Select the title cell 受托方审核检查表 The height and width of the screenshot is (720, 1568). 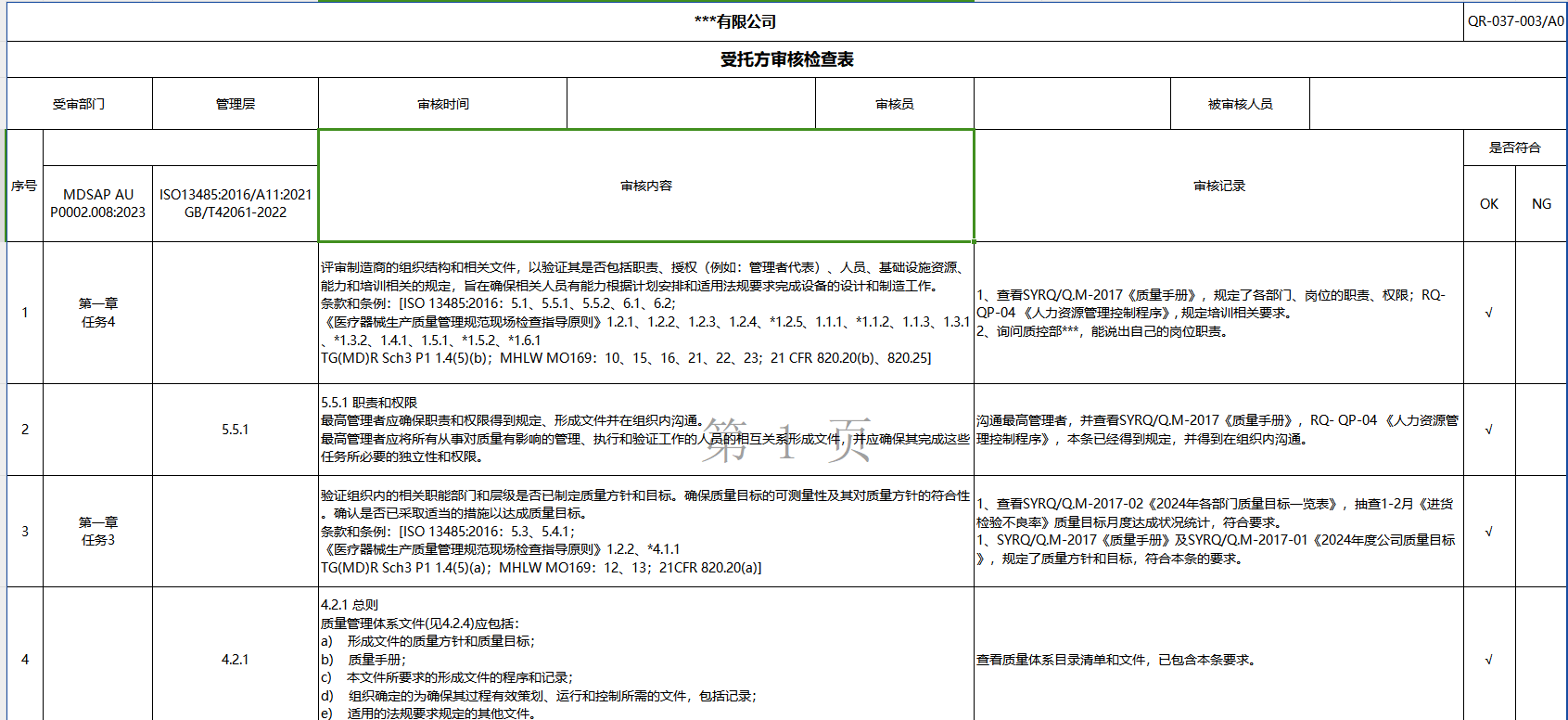786,59
